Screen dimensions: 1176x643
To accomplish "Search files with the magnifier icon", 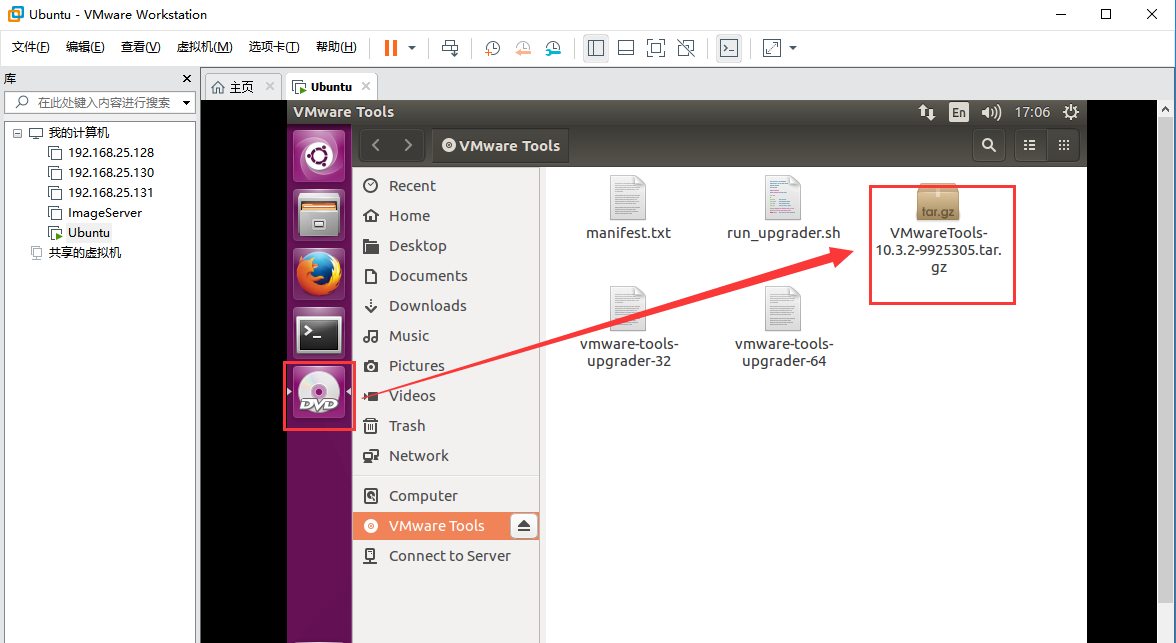I will pos(989,146).
